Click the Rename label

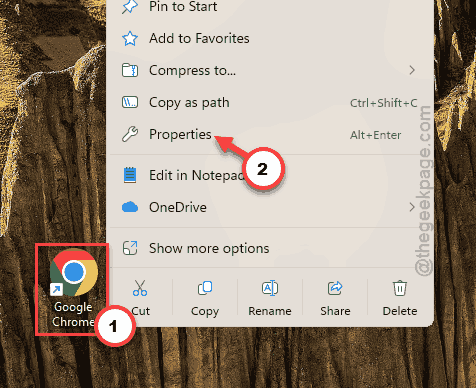pos(270,311)
